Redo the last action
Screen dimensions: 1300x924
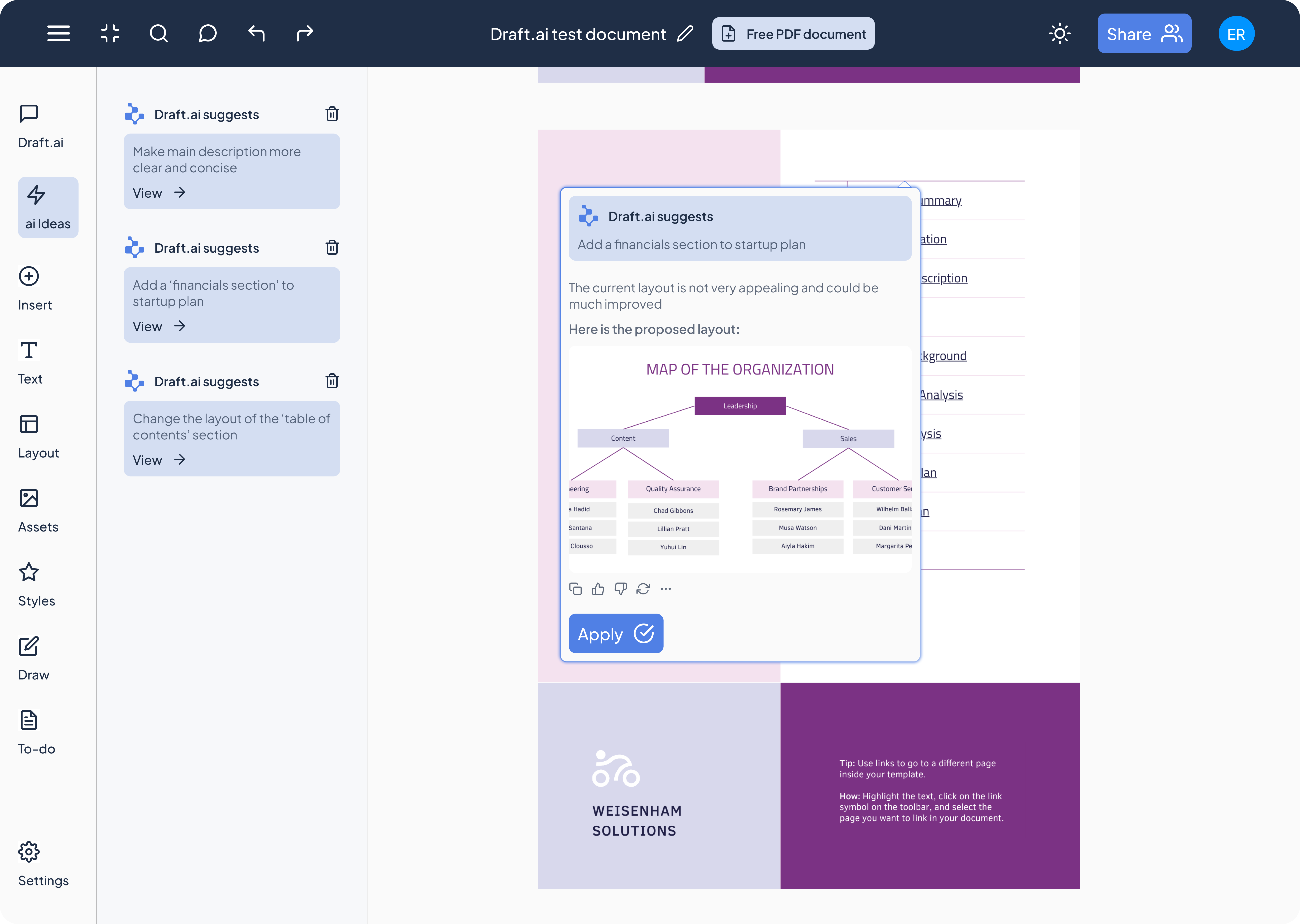tap(305, 34)
